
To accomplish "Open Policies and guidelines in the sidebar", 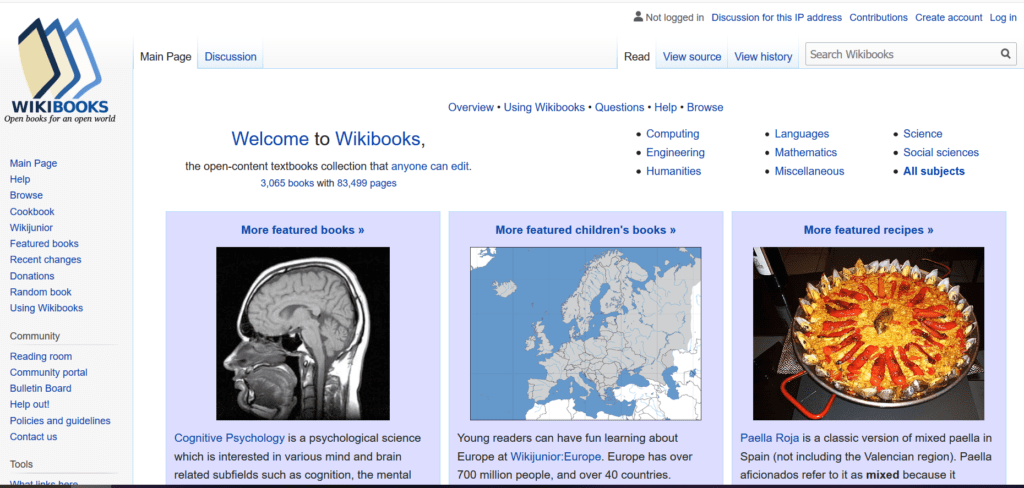I will pos(60,421).
